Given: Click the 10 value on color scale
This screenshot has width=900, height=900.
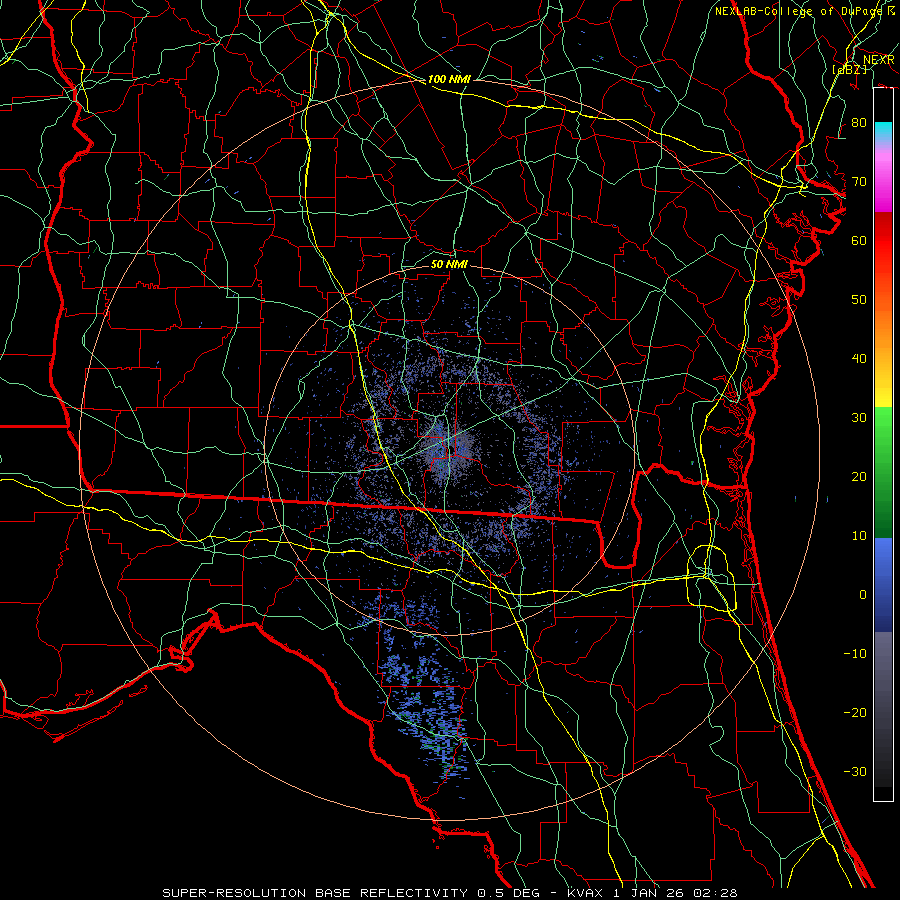Looking at the screenshot, I should click(859, 536).
